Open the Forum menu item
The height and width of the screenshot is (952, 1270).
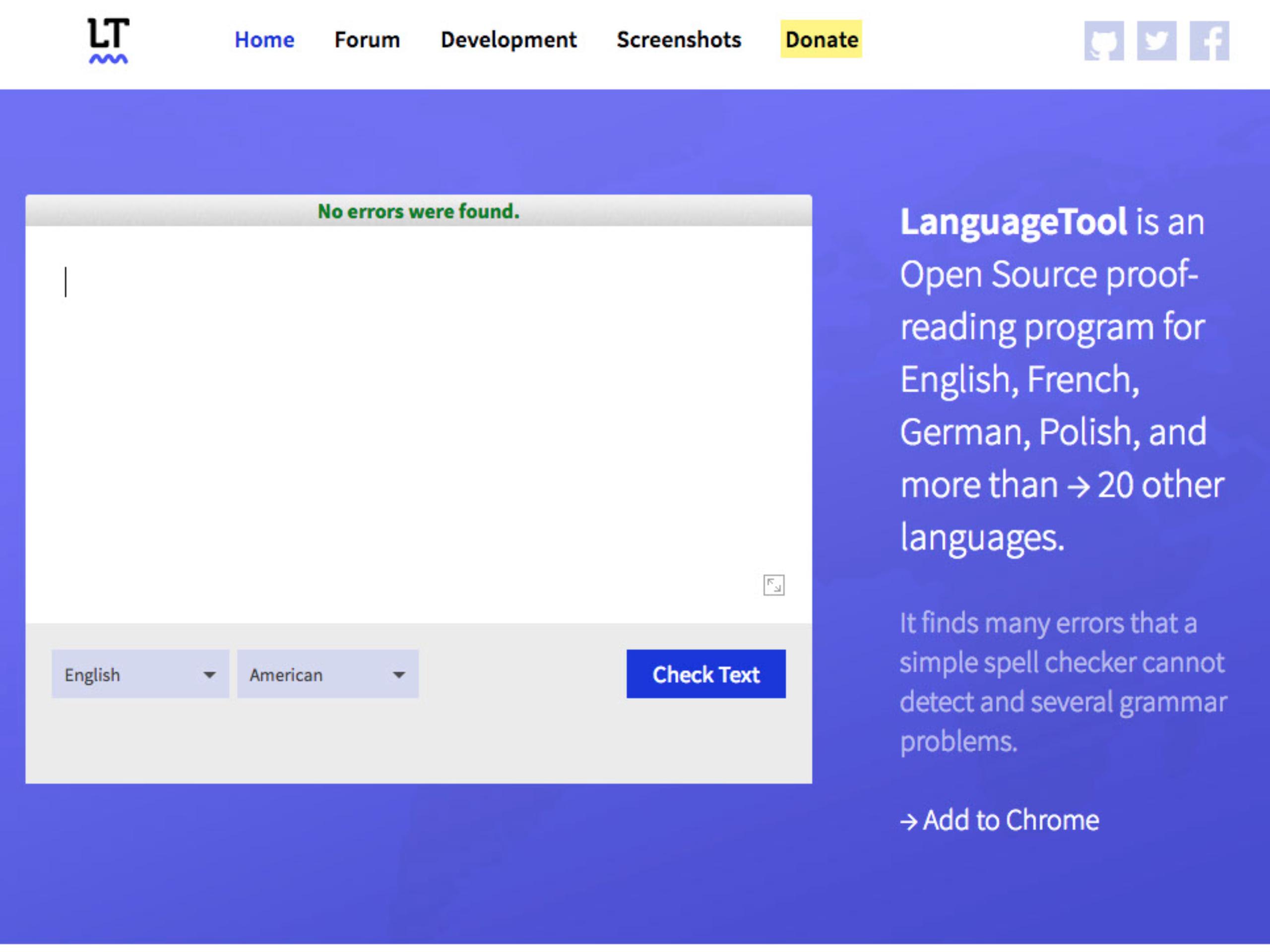point(367,40)
